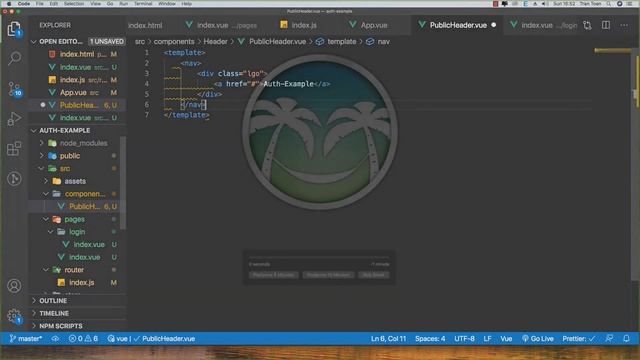Screen dimensions: 640x360
Task: Change the LF end of line sequence
Action: coord(487,338)
